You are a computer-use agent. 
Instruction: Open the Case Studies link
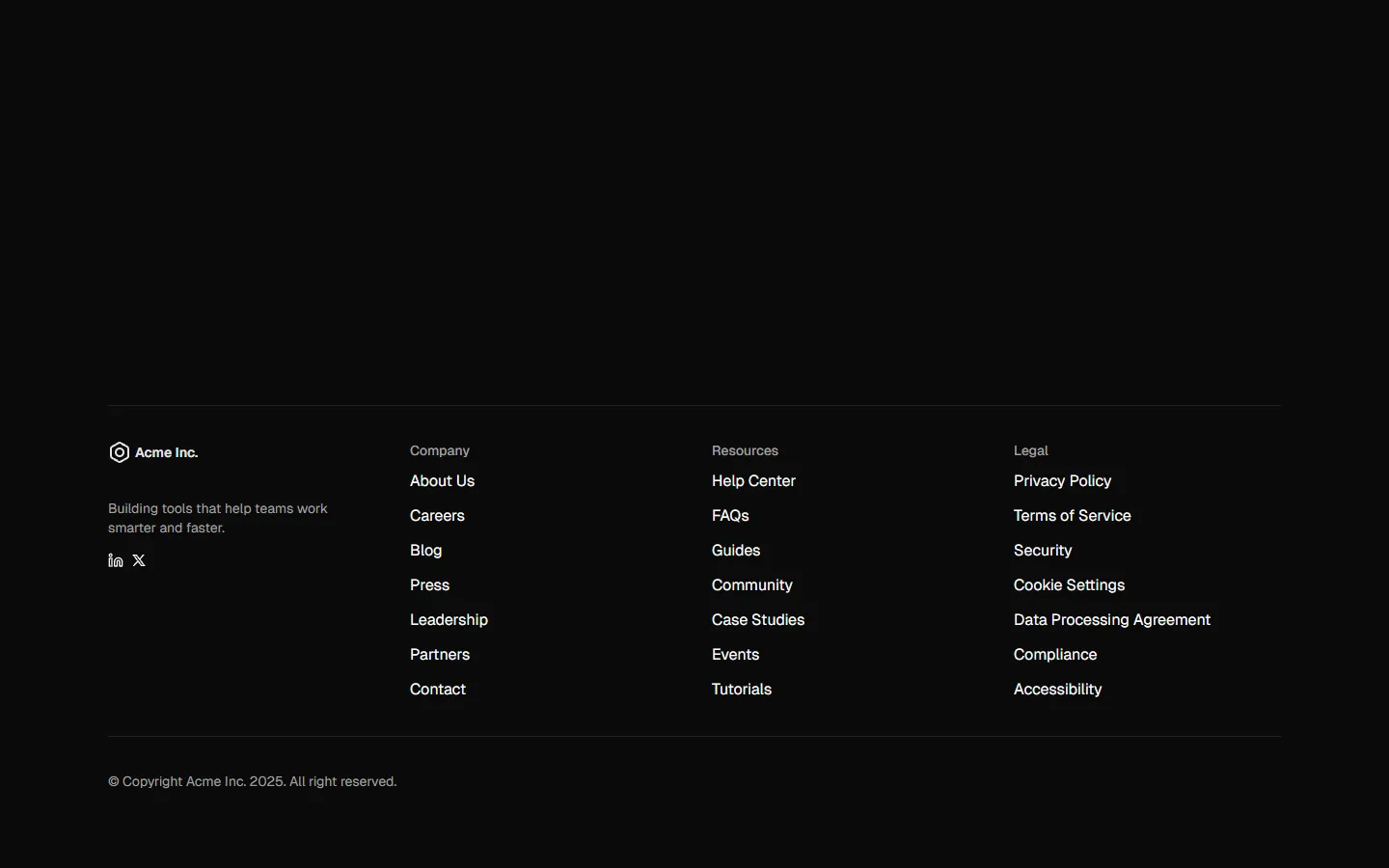pyautogui.click(x=758, y=619)
